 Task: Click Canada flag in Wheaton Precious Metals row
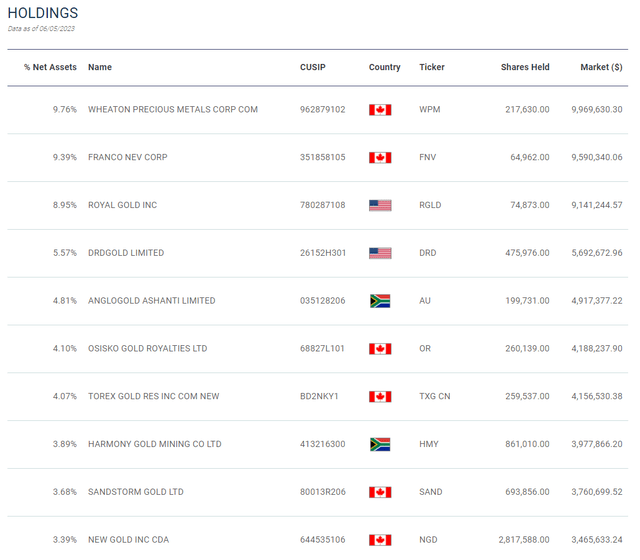[380, 110]
